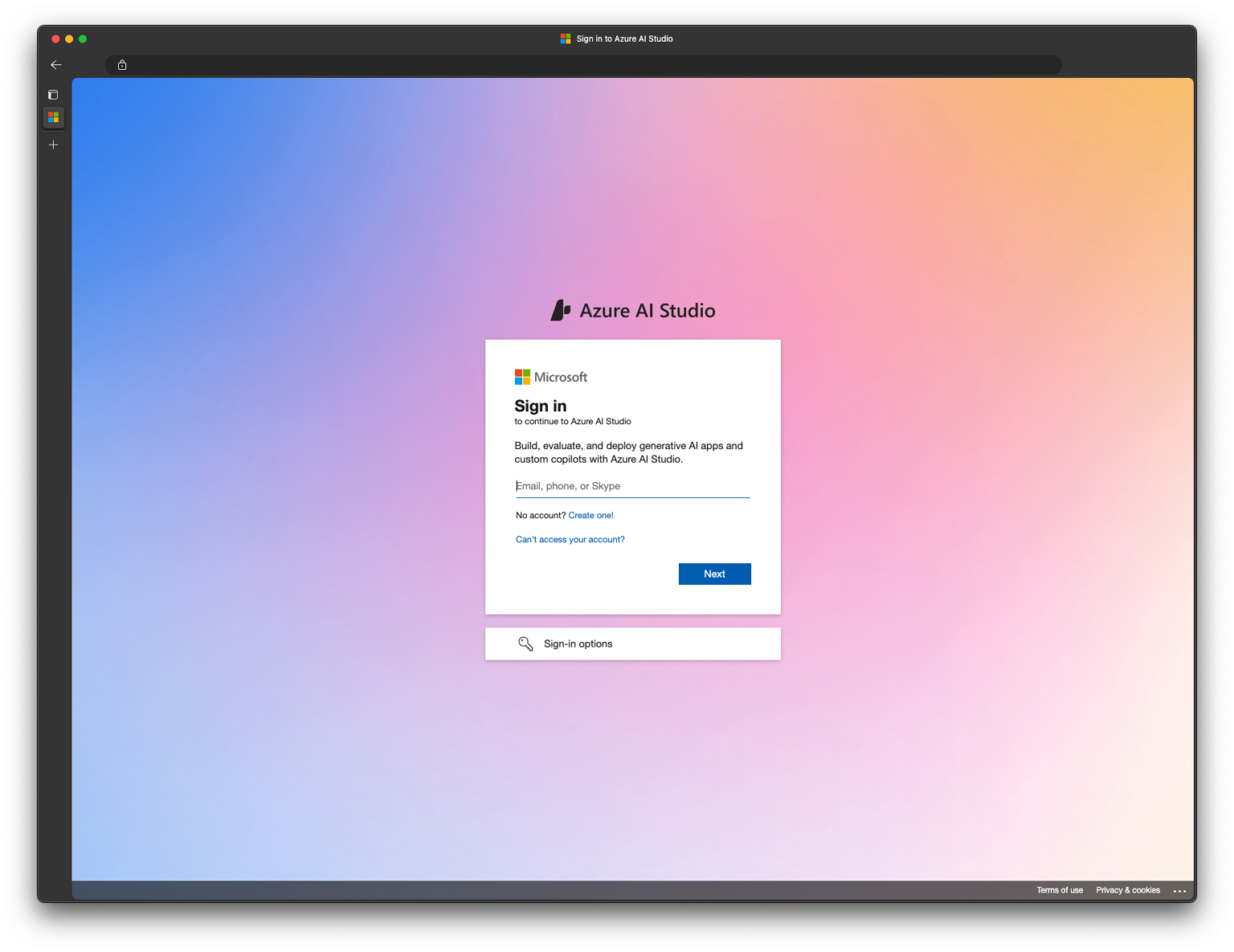
Task: Maximize the window with the green button
Action: point(83,39)
